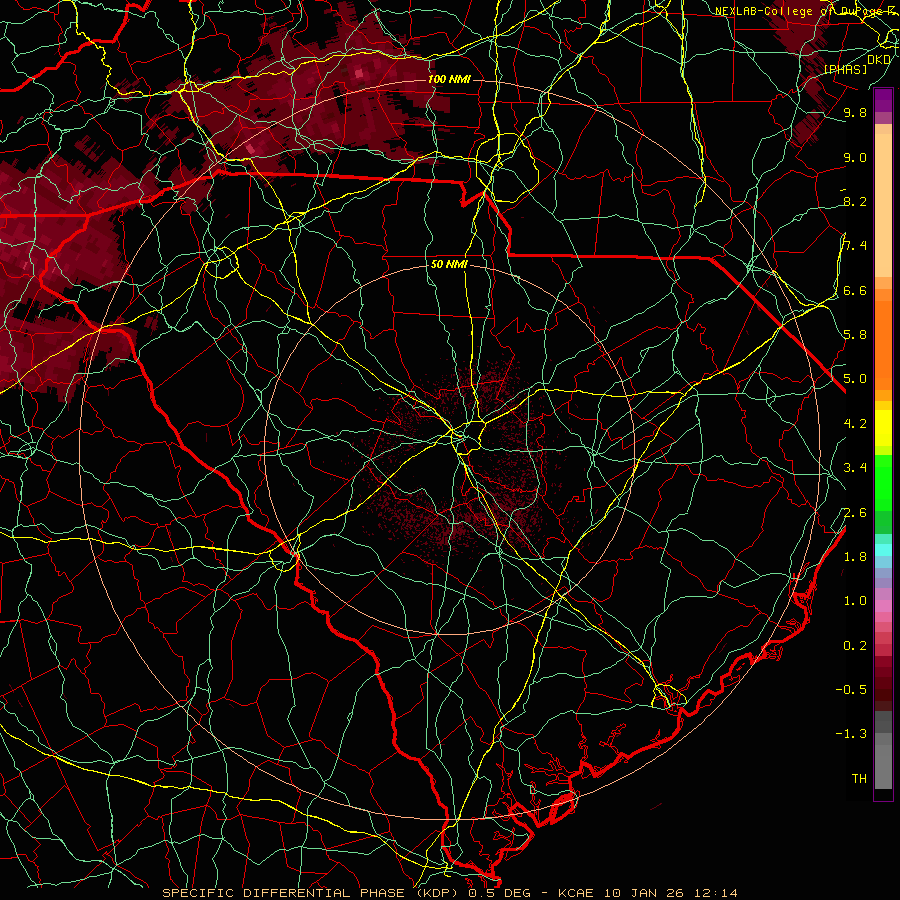
Task: Click the 3.4 legend value
Action: click(x=855, y=468)
